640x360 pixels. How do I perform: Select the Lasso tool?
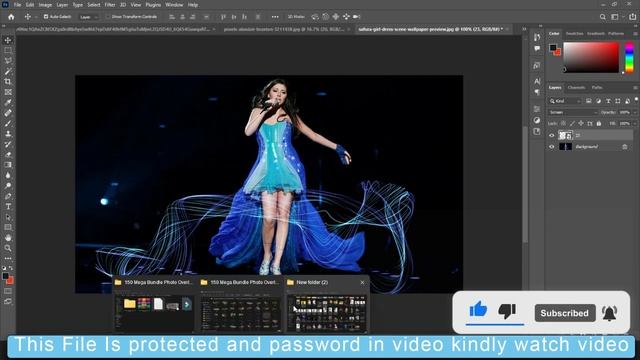click(x=8, y=61)
